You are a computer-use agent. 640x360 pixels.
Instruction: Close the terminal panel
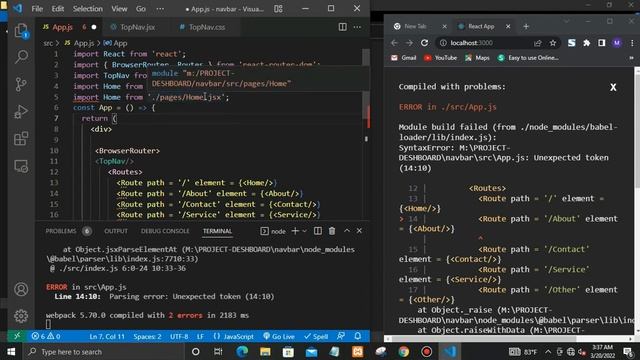tap(359, 231)
